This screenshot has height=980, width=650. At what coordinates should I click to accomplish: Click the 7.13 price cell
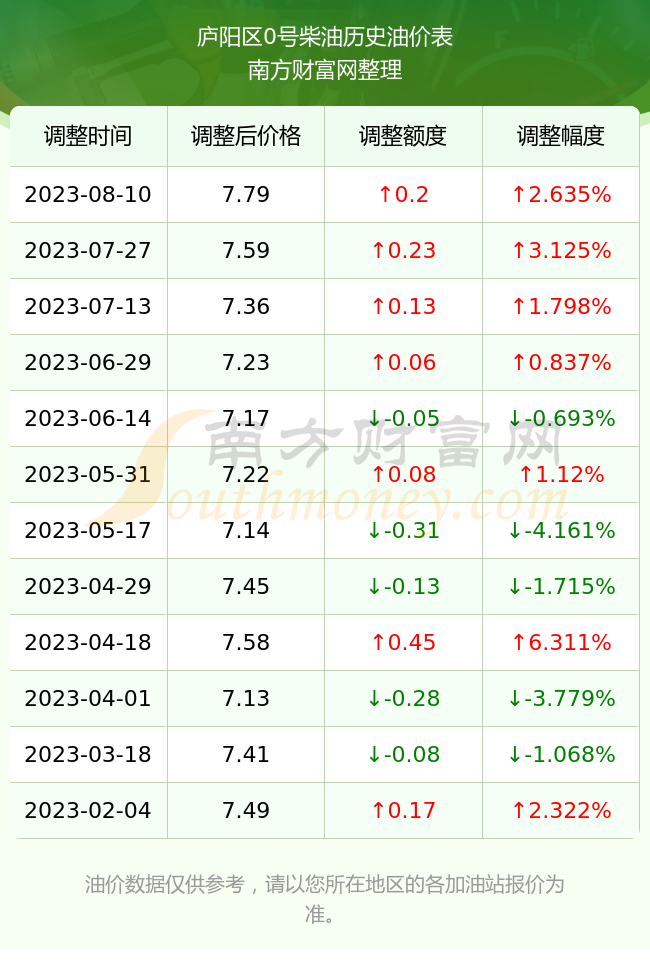[x=246, y=698]
